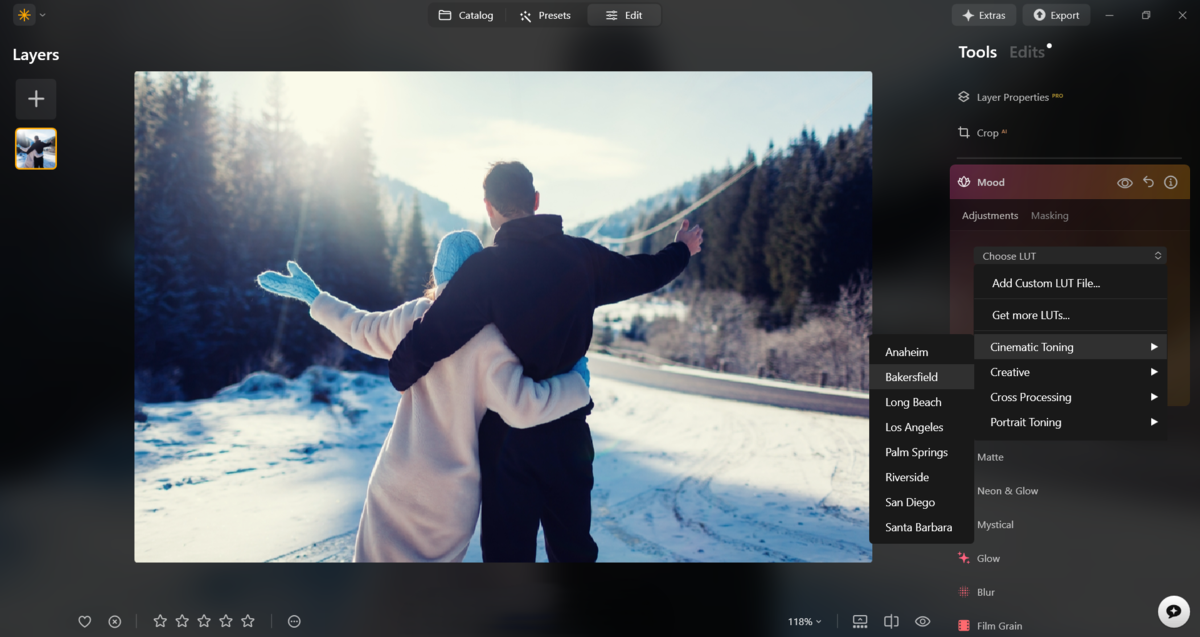Reject the photo with the X icon

(x=115, y=621)
